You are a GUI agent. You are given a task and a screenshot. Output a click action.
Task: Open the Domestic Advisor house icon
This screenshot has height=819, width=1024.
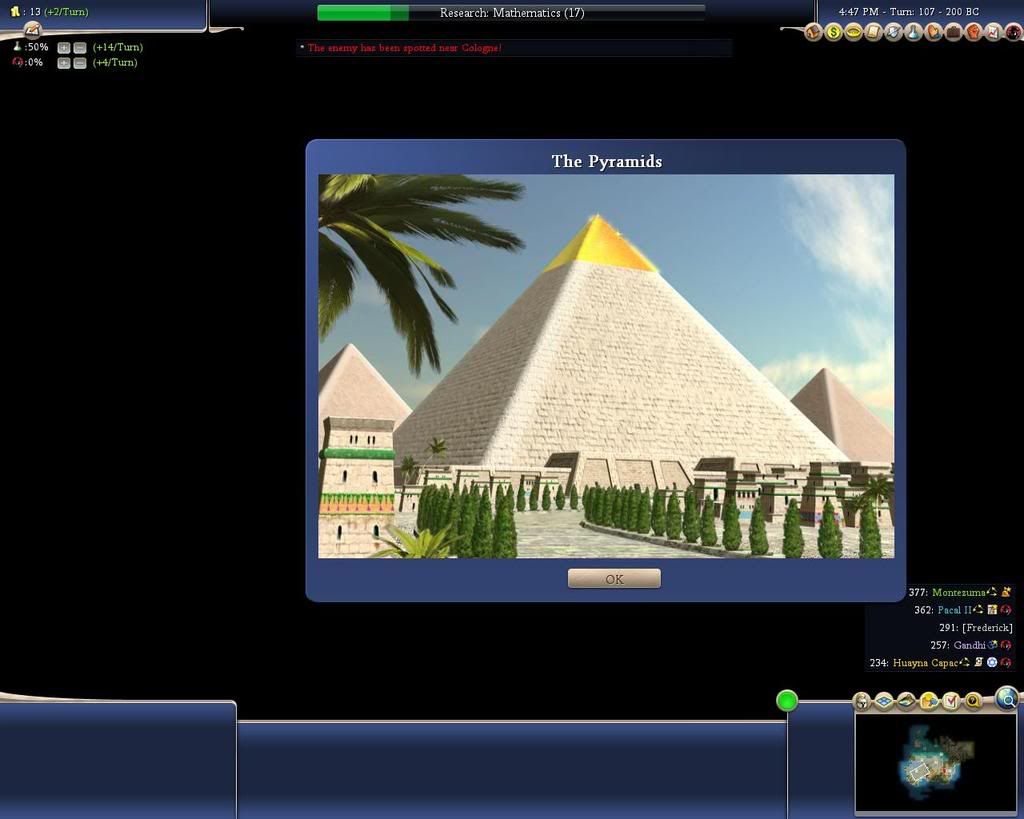(814, 32)
